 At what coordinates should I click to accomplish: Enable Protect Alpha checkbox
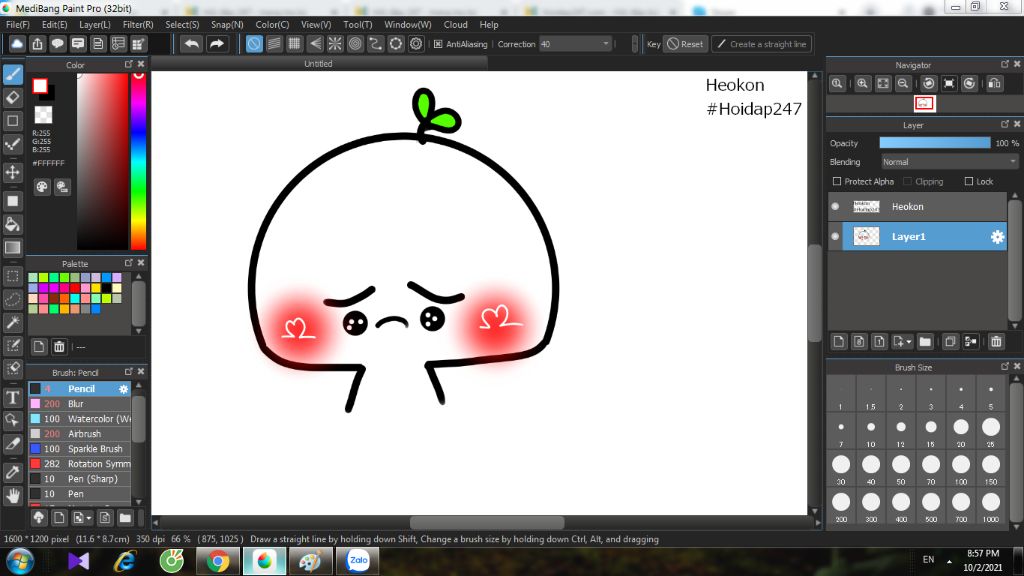[837, 182]
